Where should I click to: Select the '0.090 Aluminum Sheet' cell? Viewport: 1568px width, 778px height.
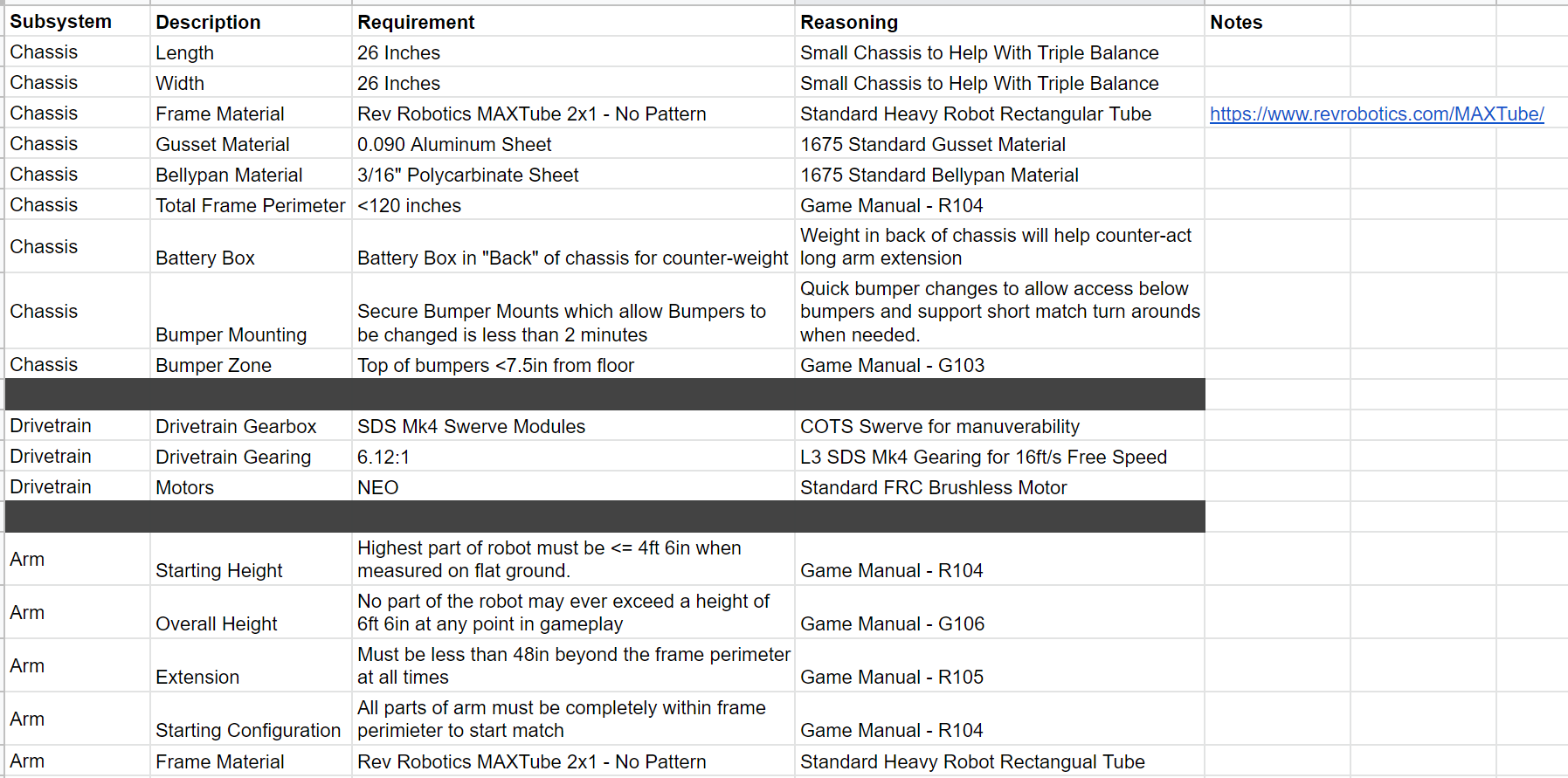coord(573,144)
